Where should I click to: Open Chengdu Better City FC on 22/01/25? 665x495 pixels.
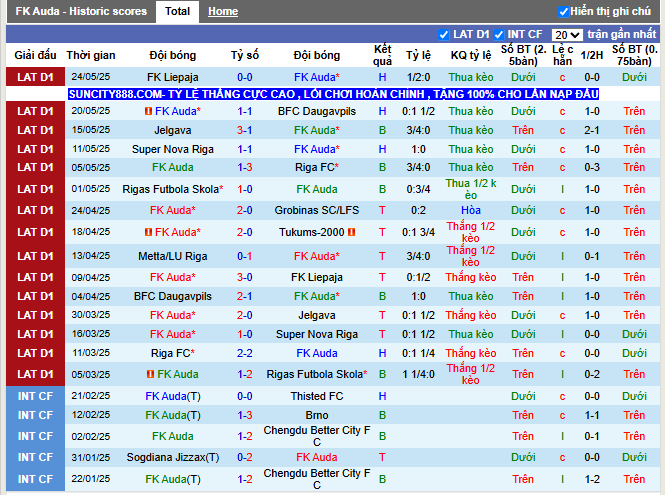(x=317, y=479)
